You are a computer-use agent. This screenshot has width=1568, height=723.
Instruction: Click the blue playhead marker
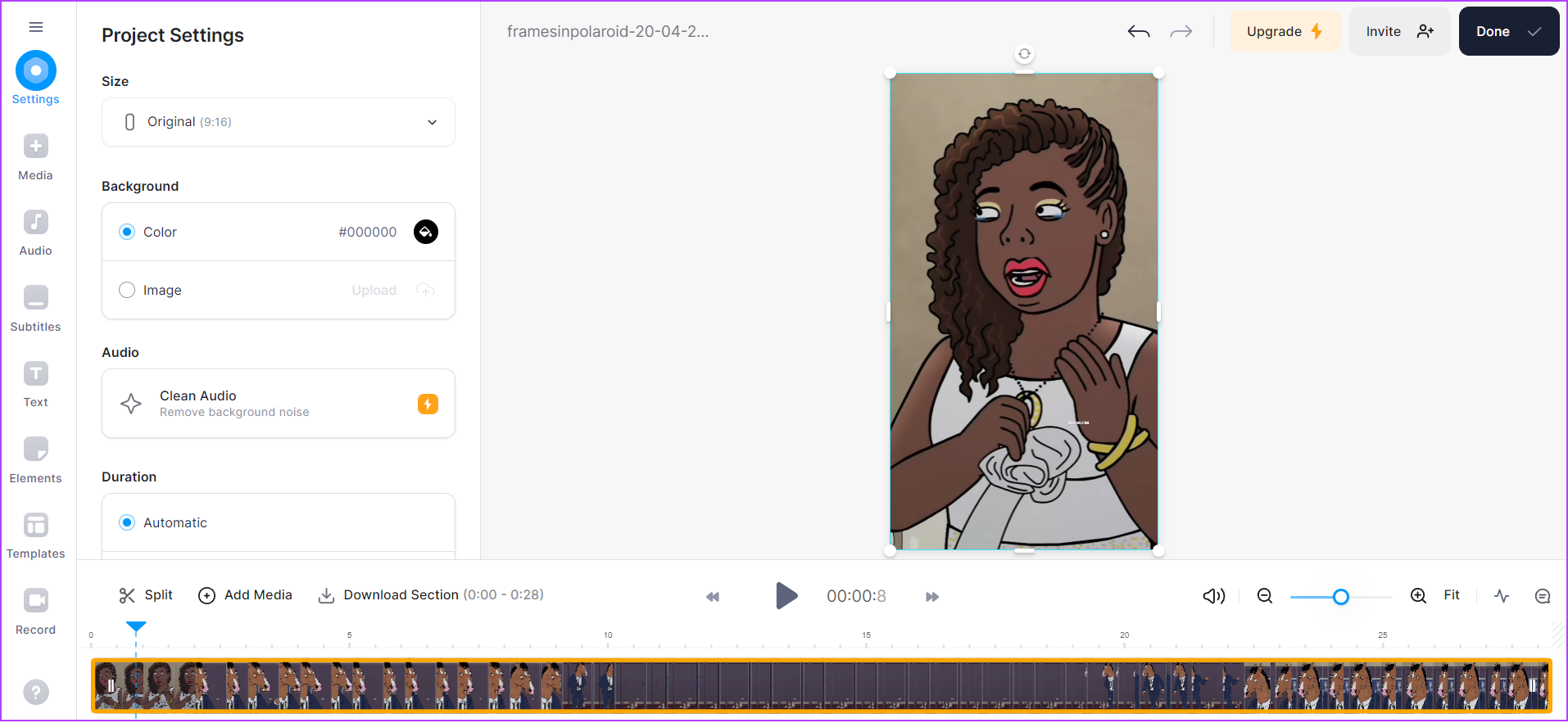click(x=136, y=628)
